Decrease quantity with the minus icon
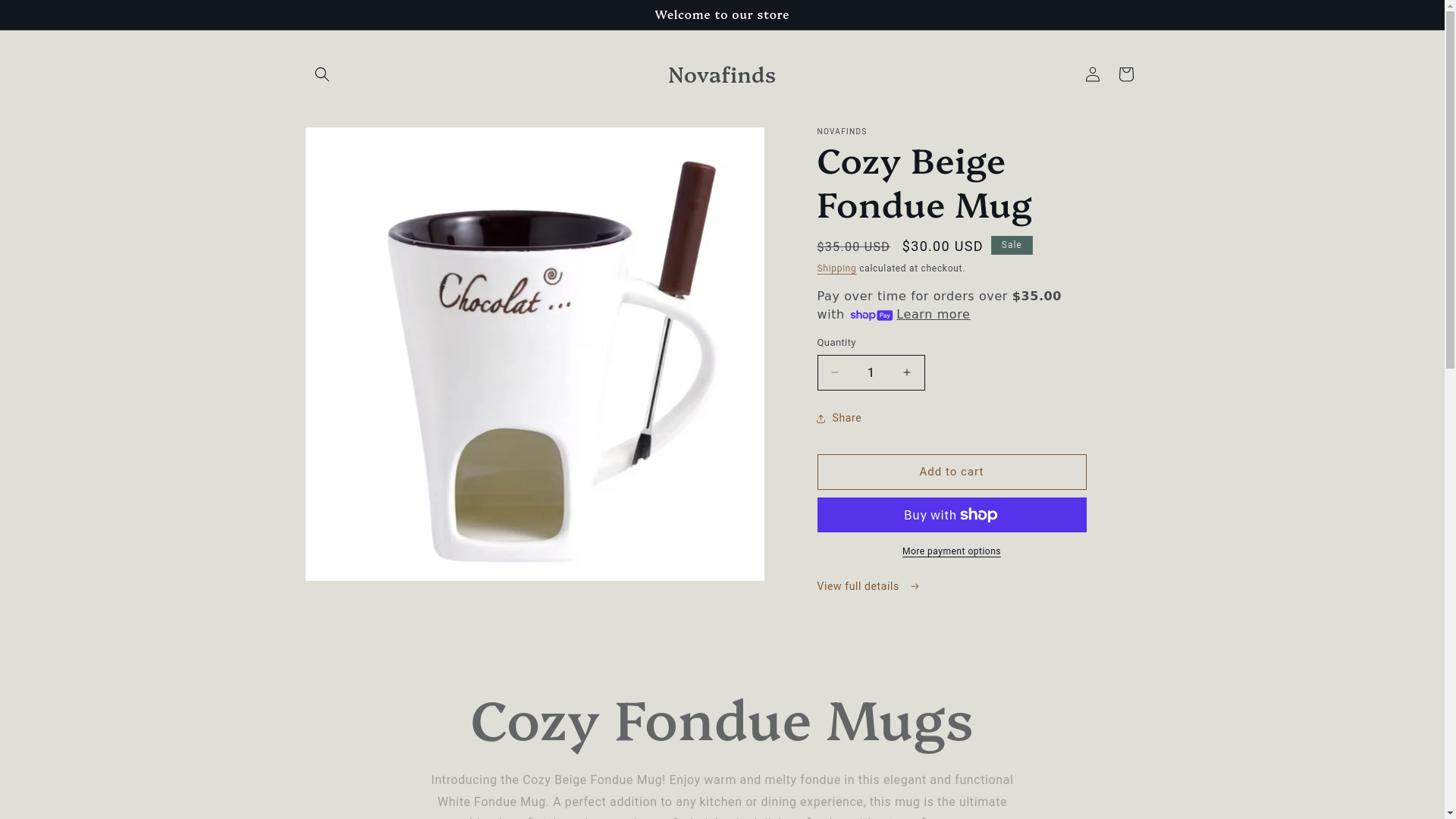Image resolution: width=1456 pixels, height=819 pixels. 835,372
